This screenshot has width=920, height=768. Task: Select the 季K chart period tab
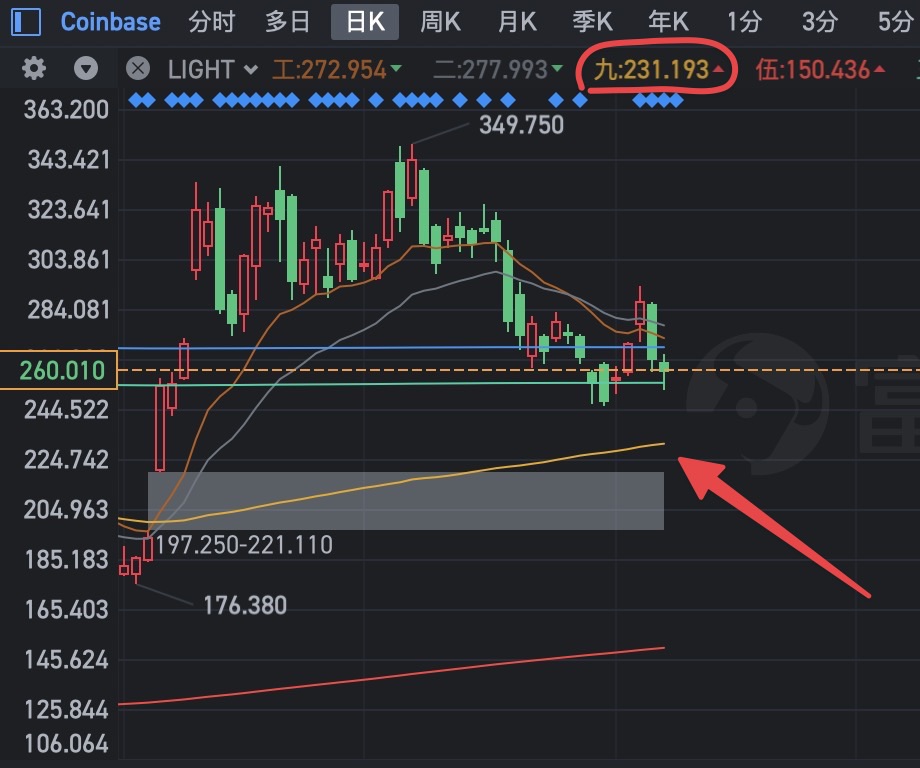(x=593, y=22)
